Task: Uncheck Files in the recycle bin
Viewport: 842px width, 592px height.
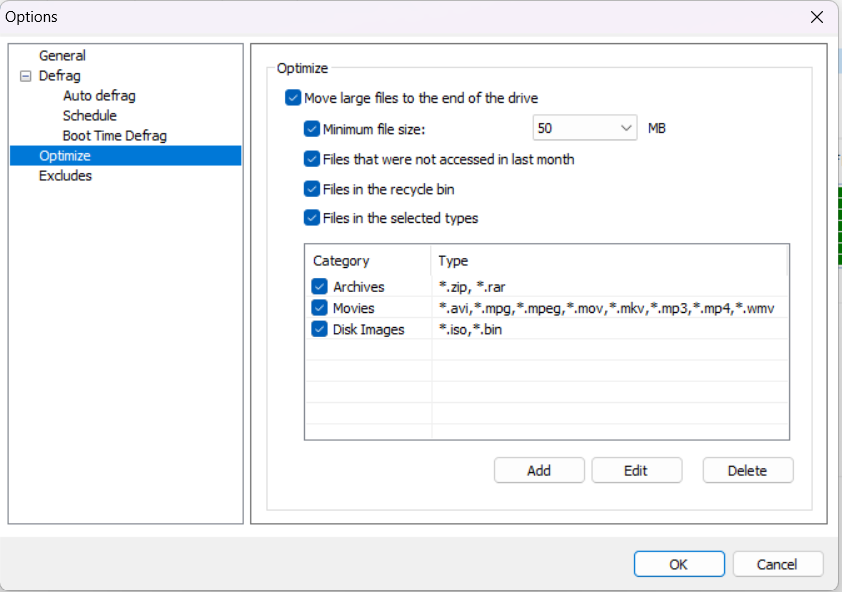Action: click(312, 189)
